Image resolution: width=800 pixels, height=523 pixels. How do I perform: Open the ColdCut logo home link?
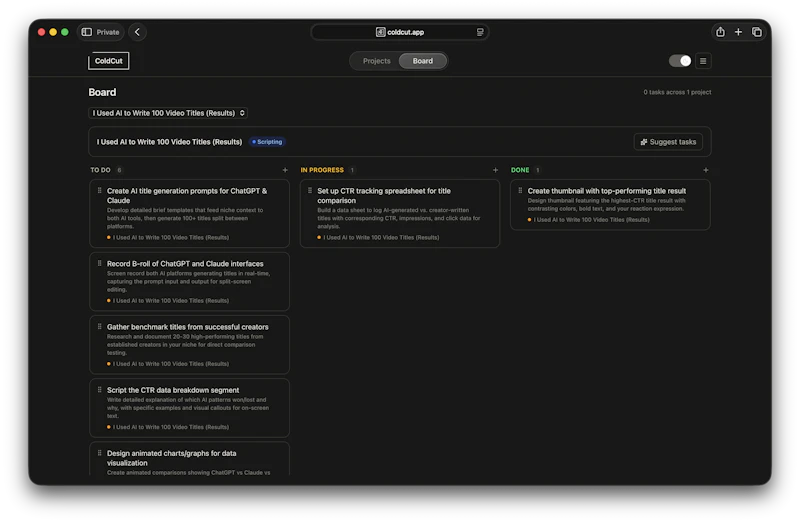pos(109,61)
